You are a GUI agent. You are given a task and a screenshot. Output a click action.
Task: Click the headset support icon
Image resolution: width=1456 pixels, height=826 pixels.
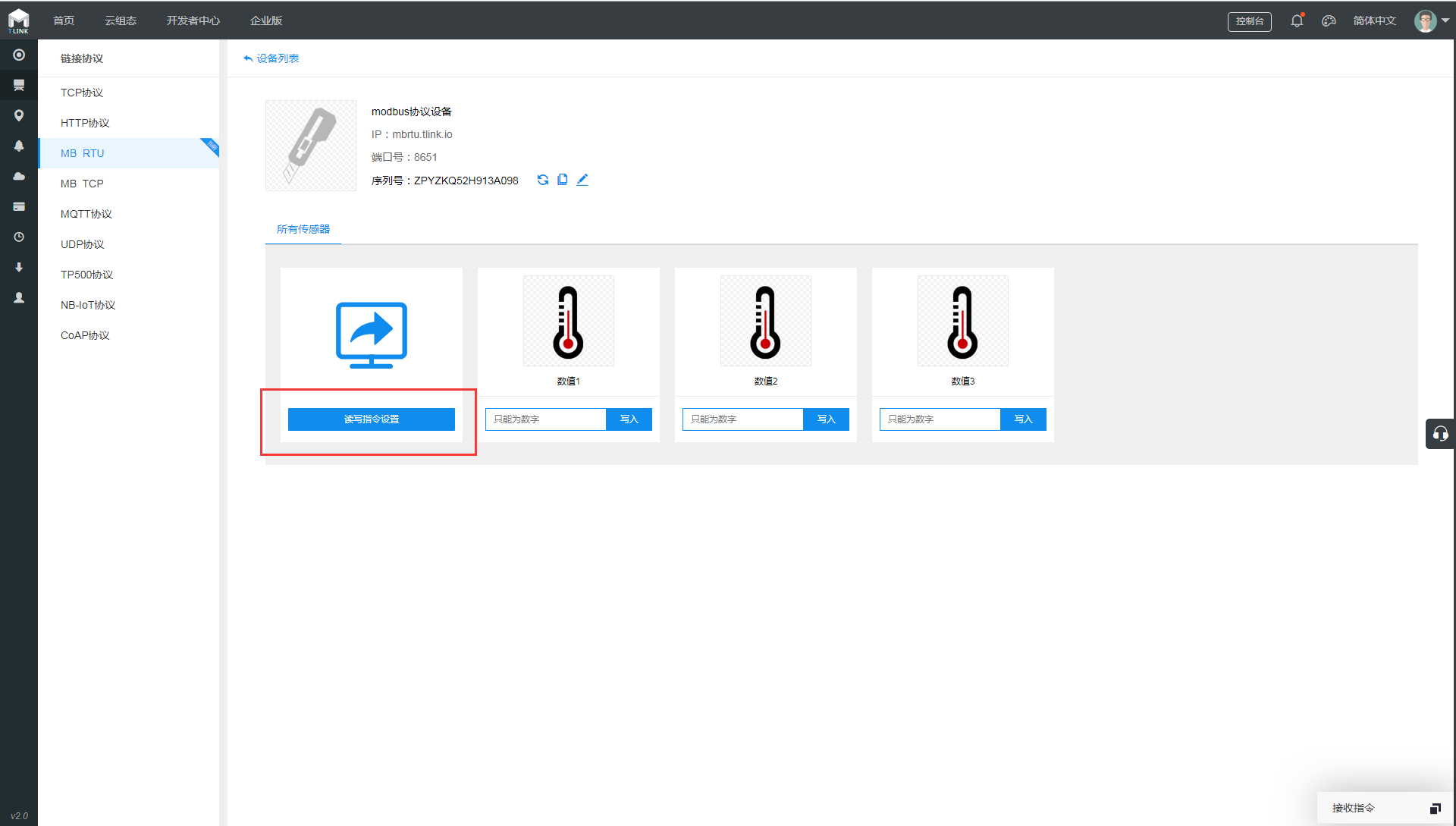(x=1440, y=434)
